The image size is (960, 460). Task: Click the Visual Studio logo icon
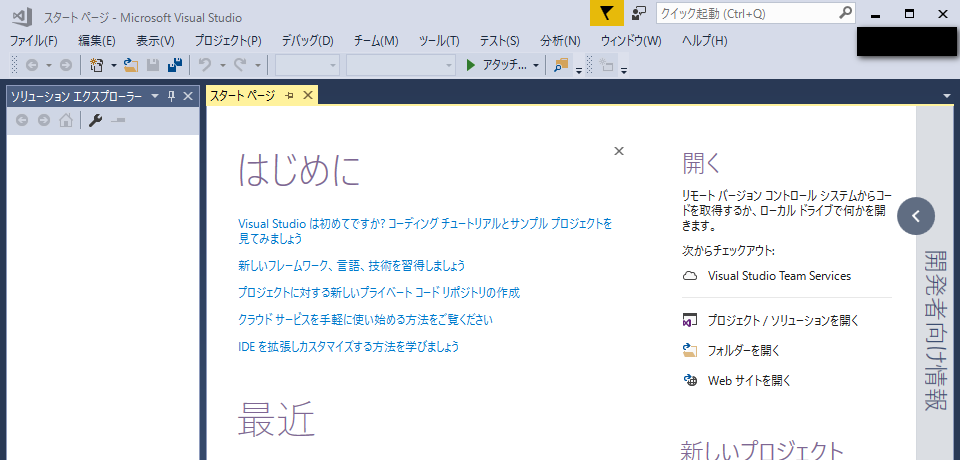(x=22, y=15)
